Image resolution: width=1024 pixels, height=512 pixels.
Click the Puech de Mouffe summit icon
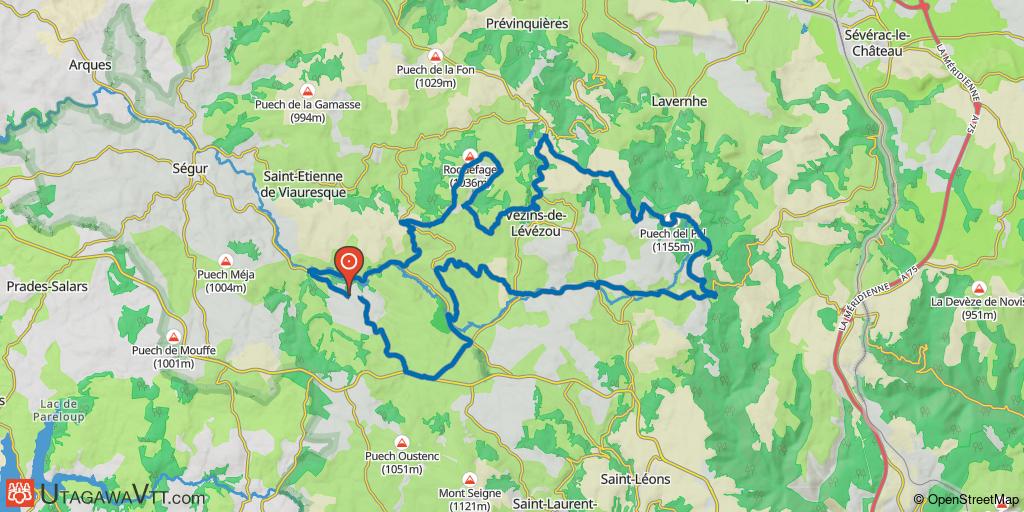[173, 337]
